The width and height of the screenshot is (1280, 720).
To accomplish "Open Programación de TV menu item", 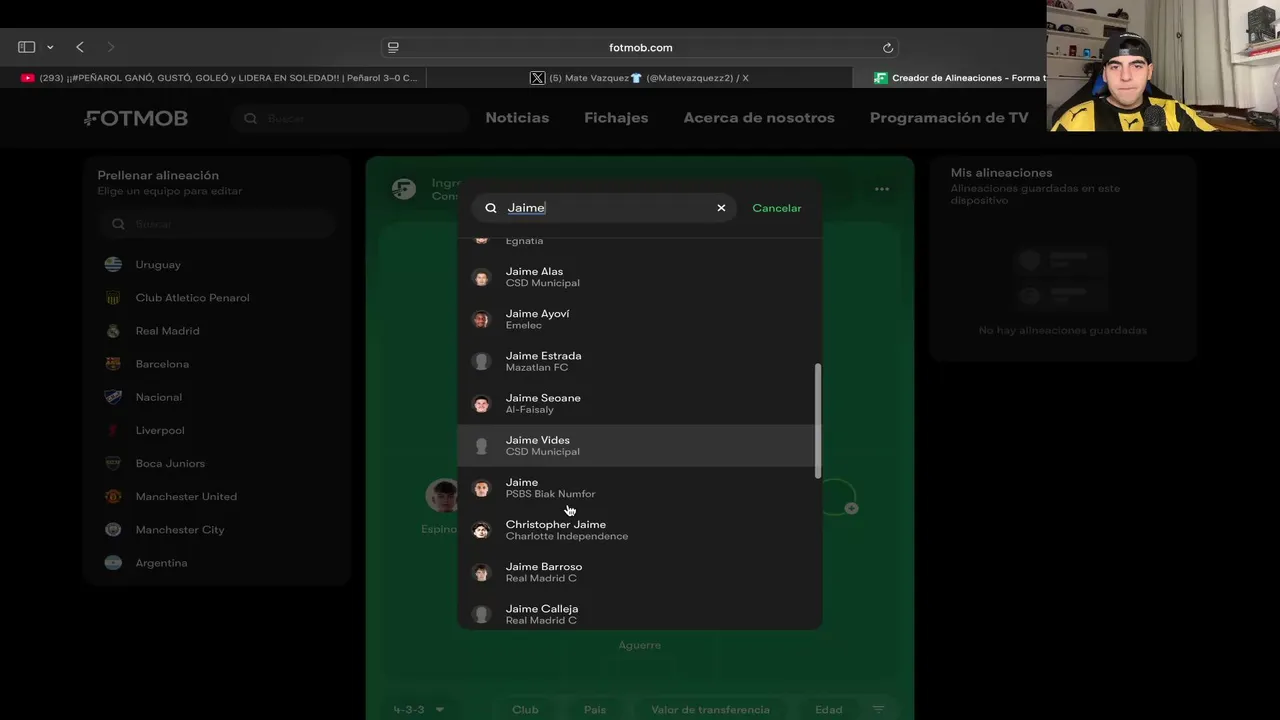I will coord(949,118).
